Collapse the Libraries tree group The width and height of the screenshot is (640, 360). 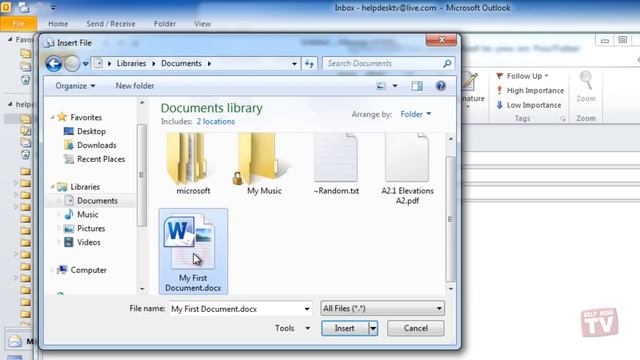[x=52, y=187]
